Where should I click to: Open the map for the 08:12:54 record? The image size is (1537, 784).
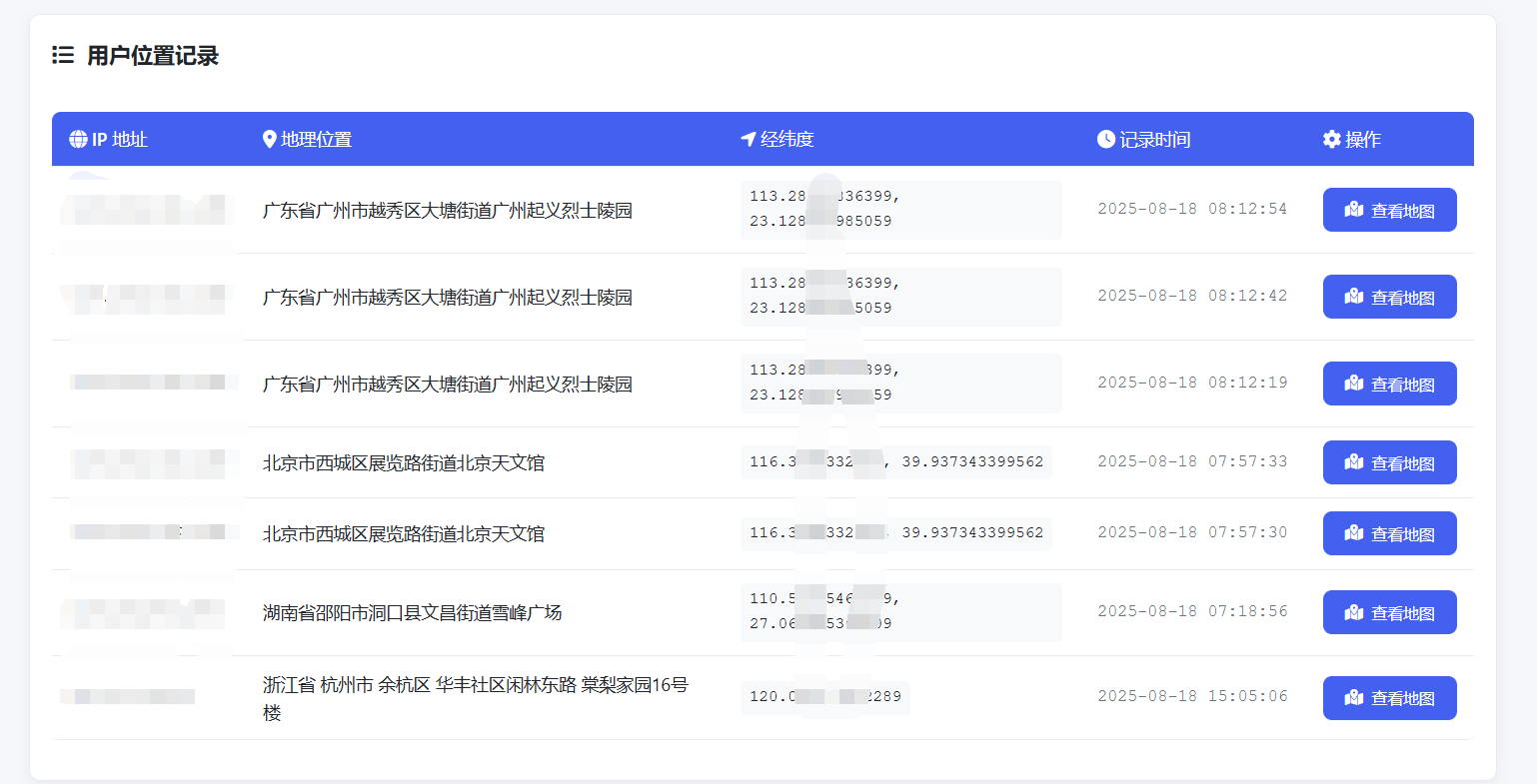[1389, 210]
